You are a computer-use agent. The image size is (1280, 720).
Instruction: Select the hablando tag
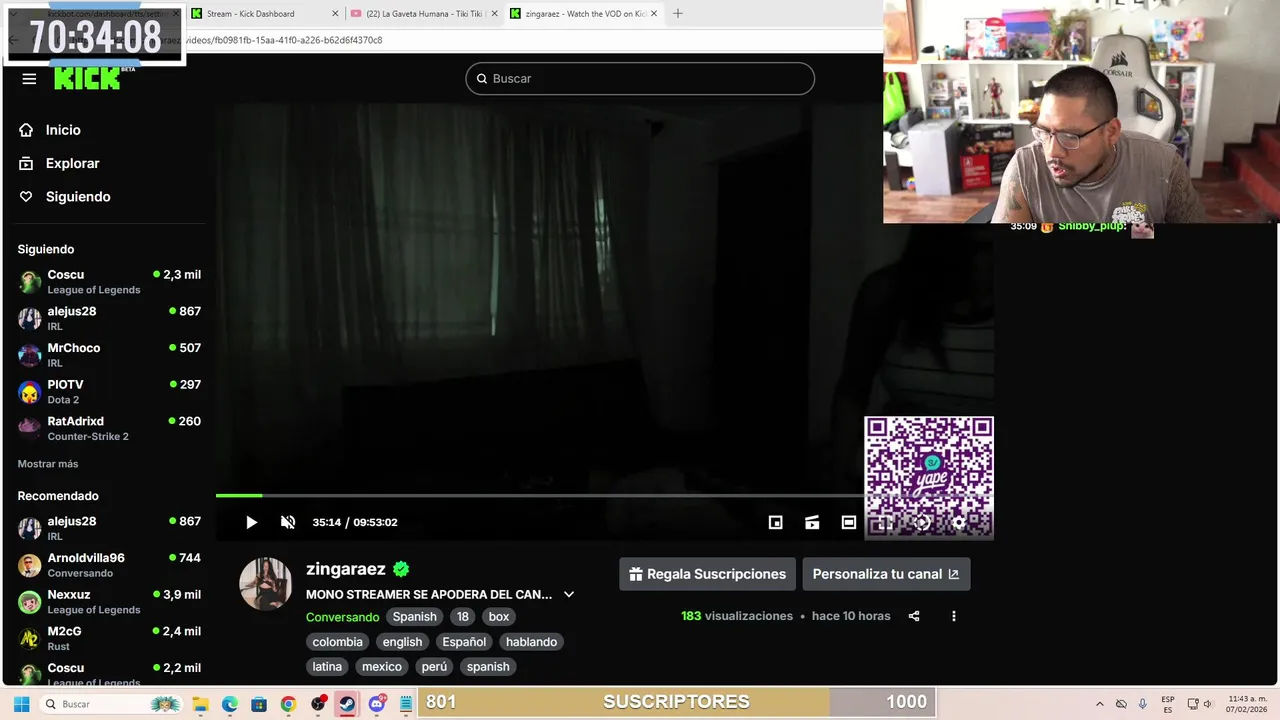pos(531,642)
